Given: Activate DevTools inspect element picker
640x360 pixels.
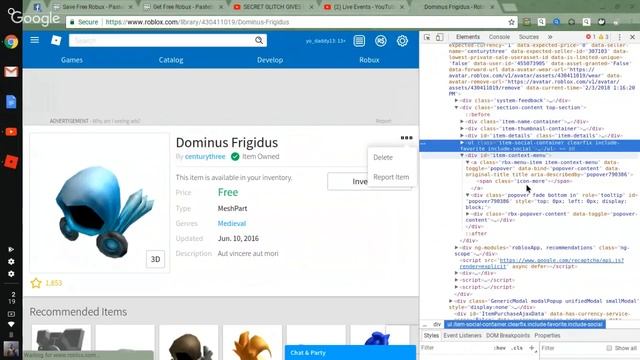Looking at the screenshot, I should 427,37.
